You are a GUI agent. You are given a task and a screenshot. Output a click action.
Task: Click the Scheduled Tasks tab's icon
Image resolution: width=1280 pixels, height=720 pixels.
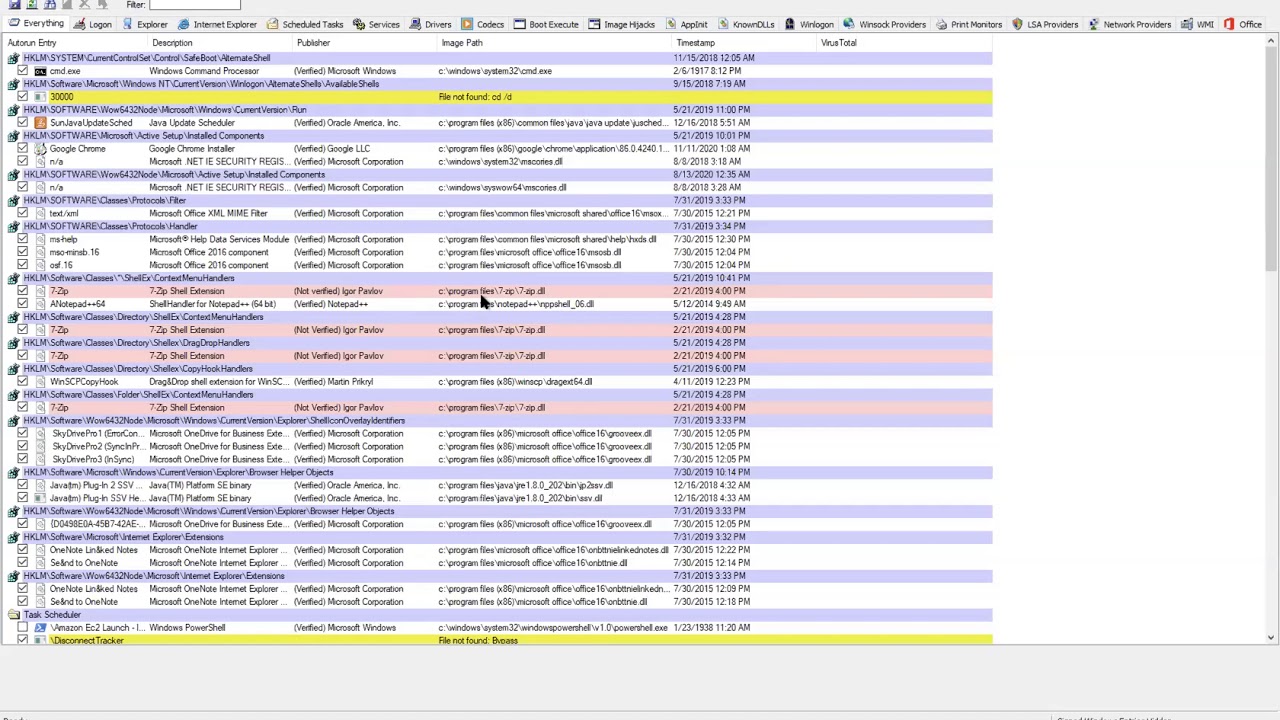point(273,24)
